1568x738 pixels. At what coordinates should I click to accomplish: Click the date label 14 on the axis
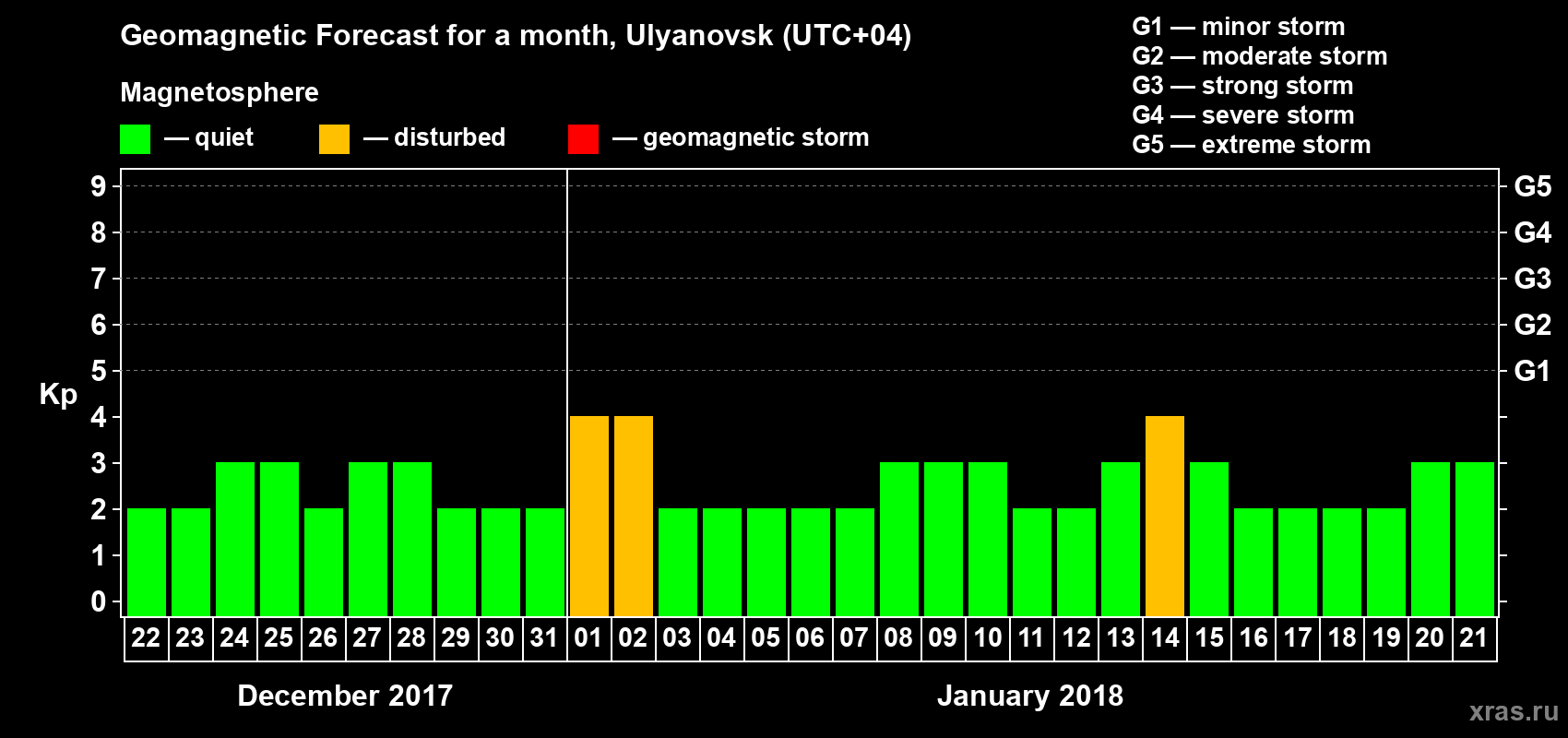click(x=1164, y=637)
